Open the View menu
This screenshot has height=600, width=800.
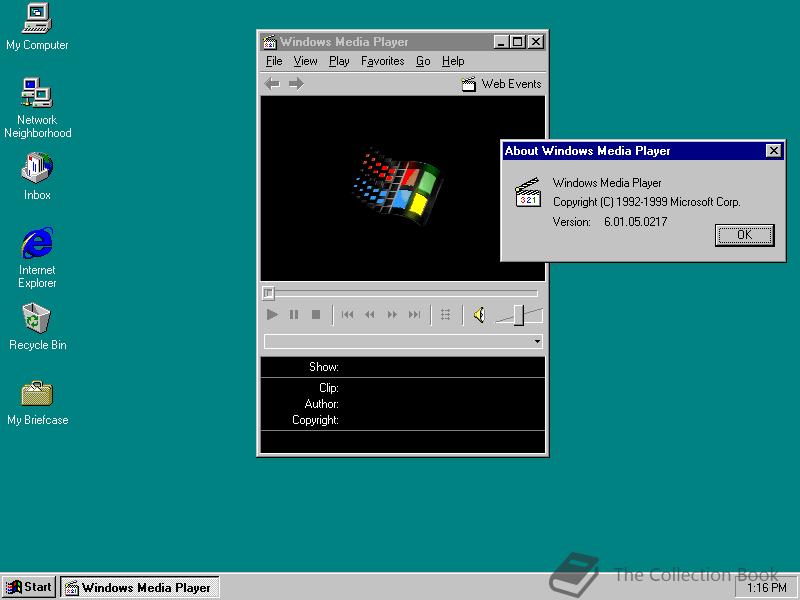click(305, 61)
